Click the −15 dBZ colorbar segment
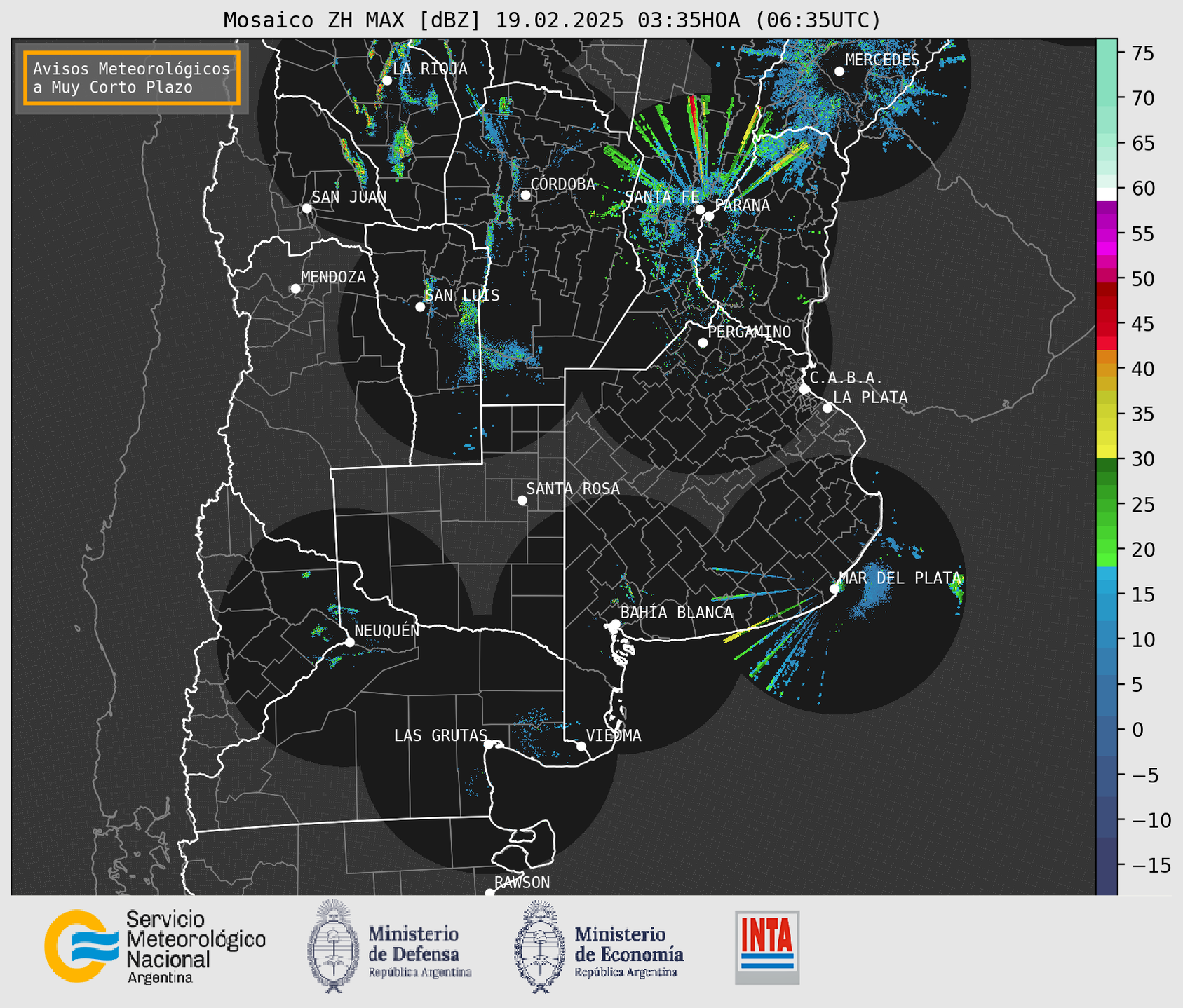Viewport: 1183px width, 1008px height. [1107, 865]
